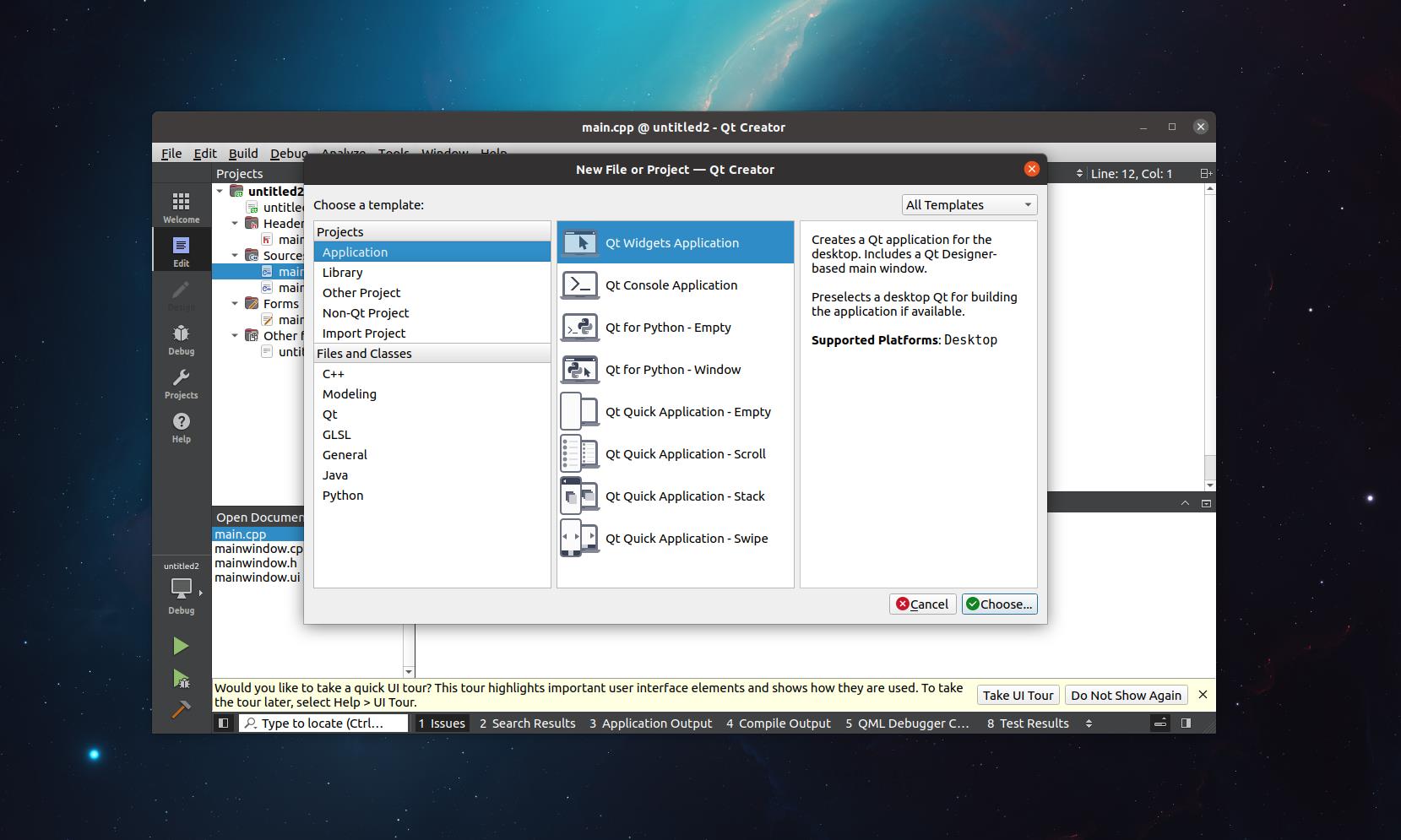Dismiss the UI tour notification bar
This screenshot has height=840, width=1401.
pyautogui.click(x=1203, y=695)
